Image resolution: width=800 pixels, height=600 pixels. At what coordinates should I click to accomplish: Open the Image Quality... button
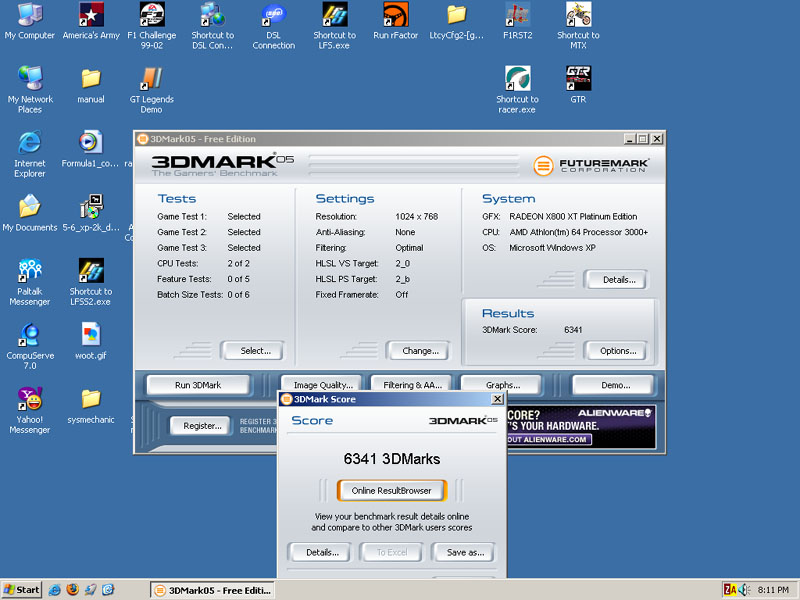[x=321, y=384]
